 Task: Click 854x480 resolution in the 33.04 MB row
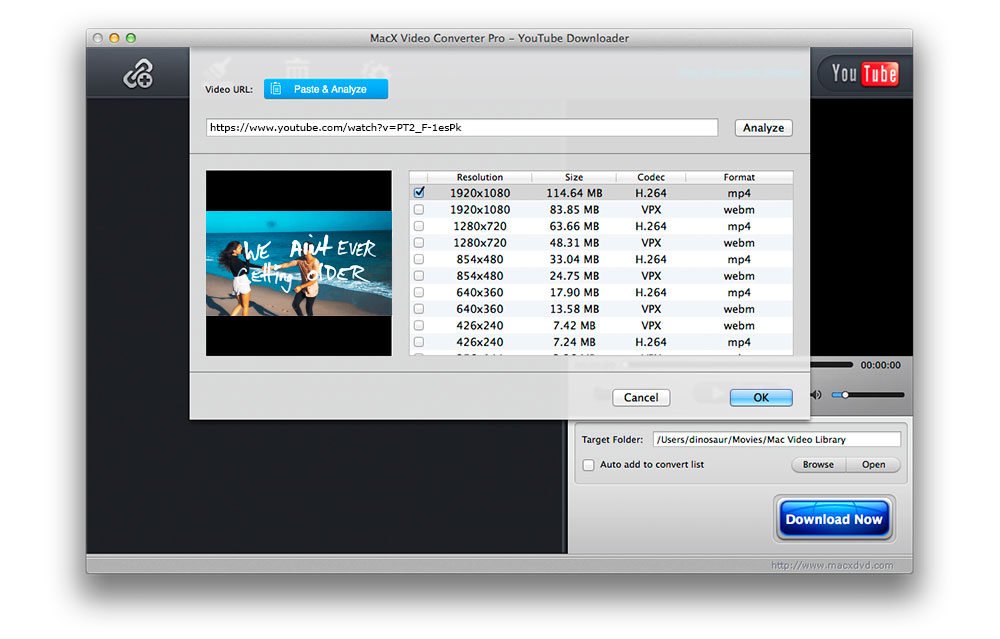tap(480, 259)
